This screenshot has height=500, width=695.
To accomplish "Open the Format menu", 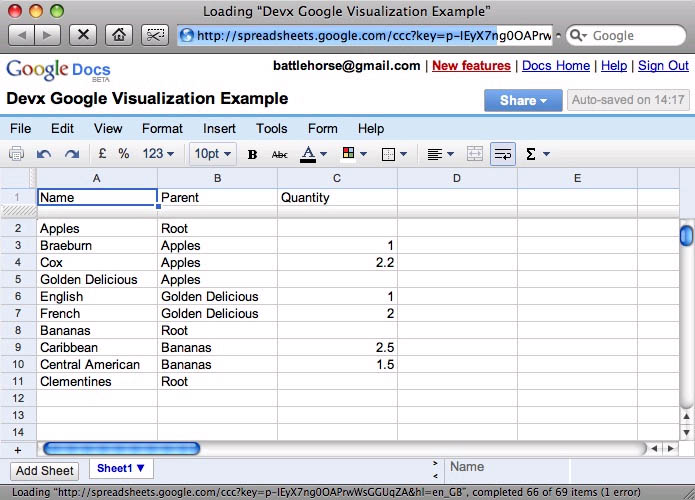I will click(x=162, y=129).
